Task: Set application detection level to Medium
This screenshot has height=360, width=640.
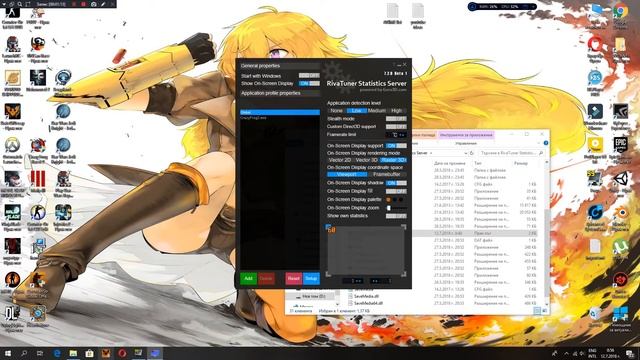Action: (377, 111)
